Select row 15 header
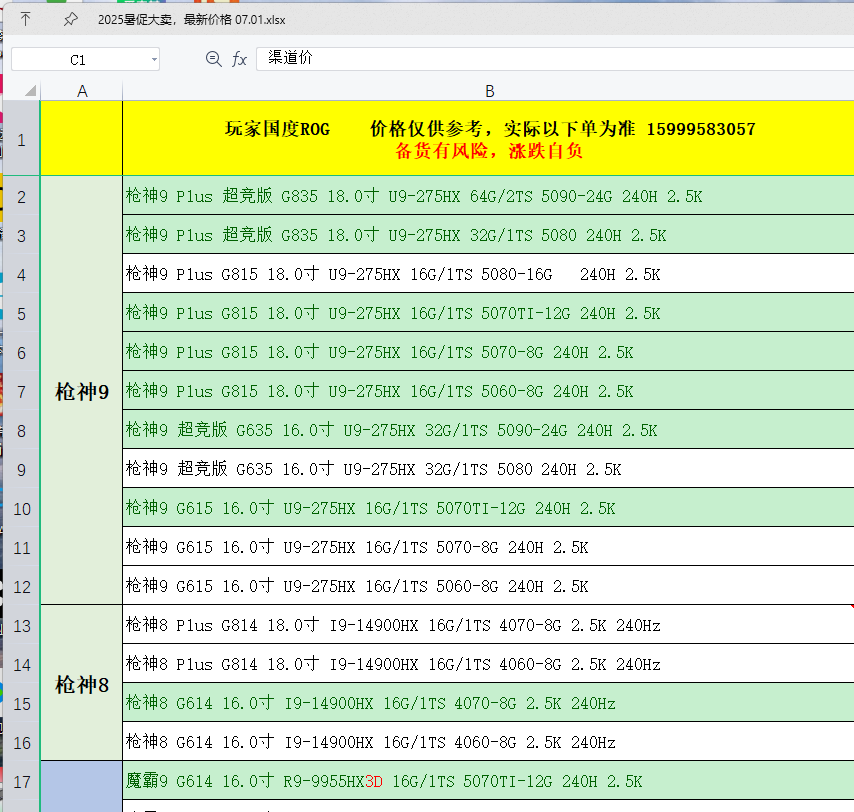 [21, 704]
